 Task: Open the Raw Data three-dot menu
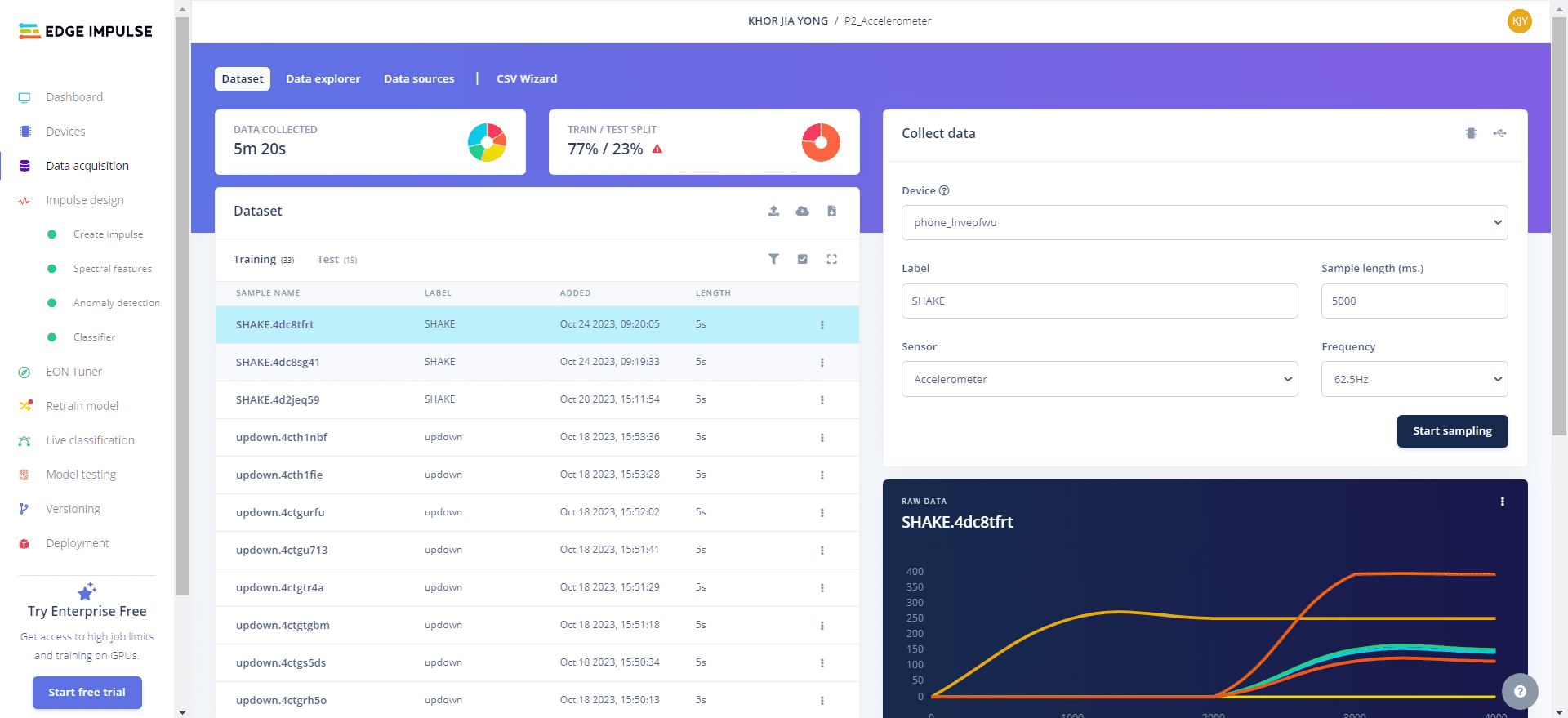point(1502,502)
